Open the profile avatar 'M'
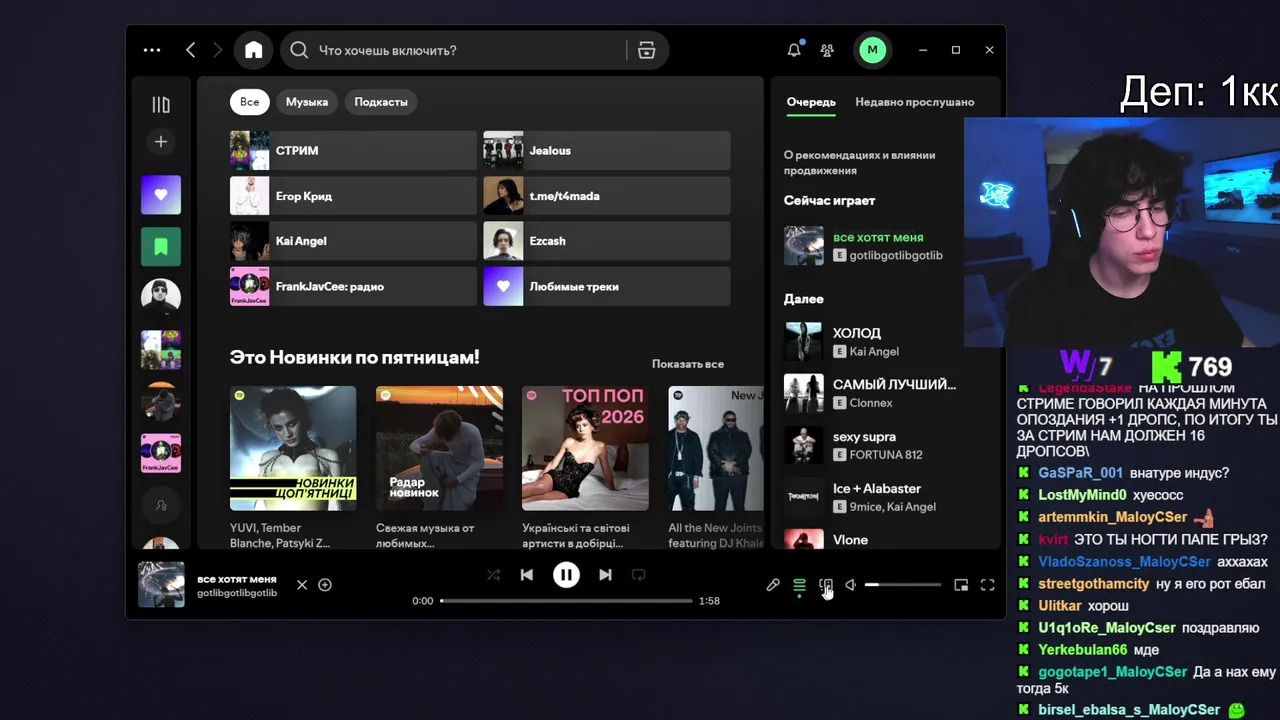Image resolution: width=1280 pixels, height=720 pixels. tap(873, 50)
